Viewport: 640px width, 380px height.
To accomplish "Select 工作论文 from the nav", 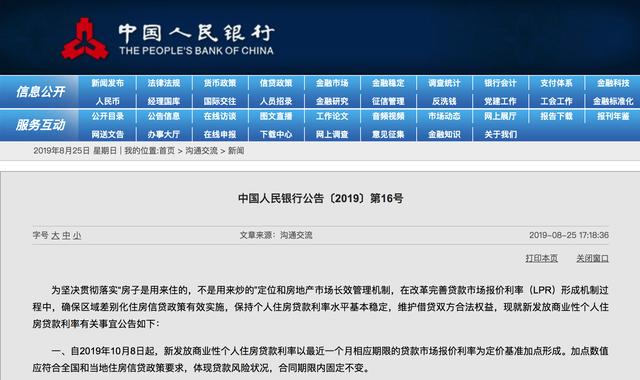I will pyautogui.click(x=332, y=116).
